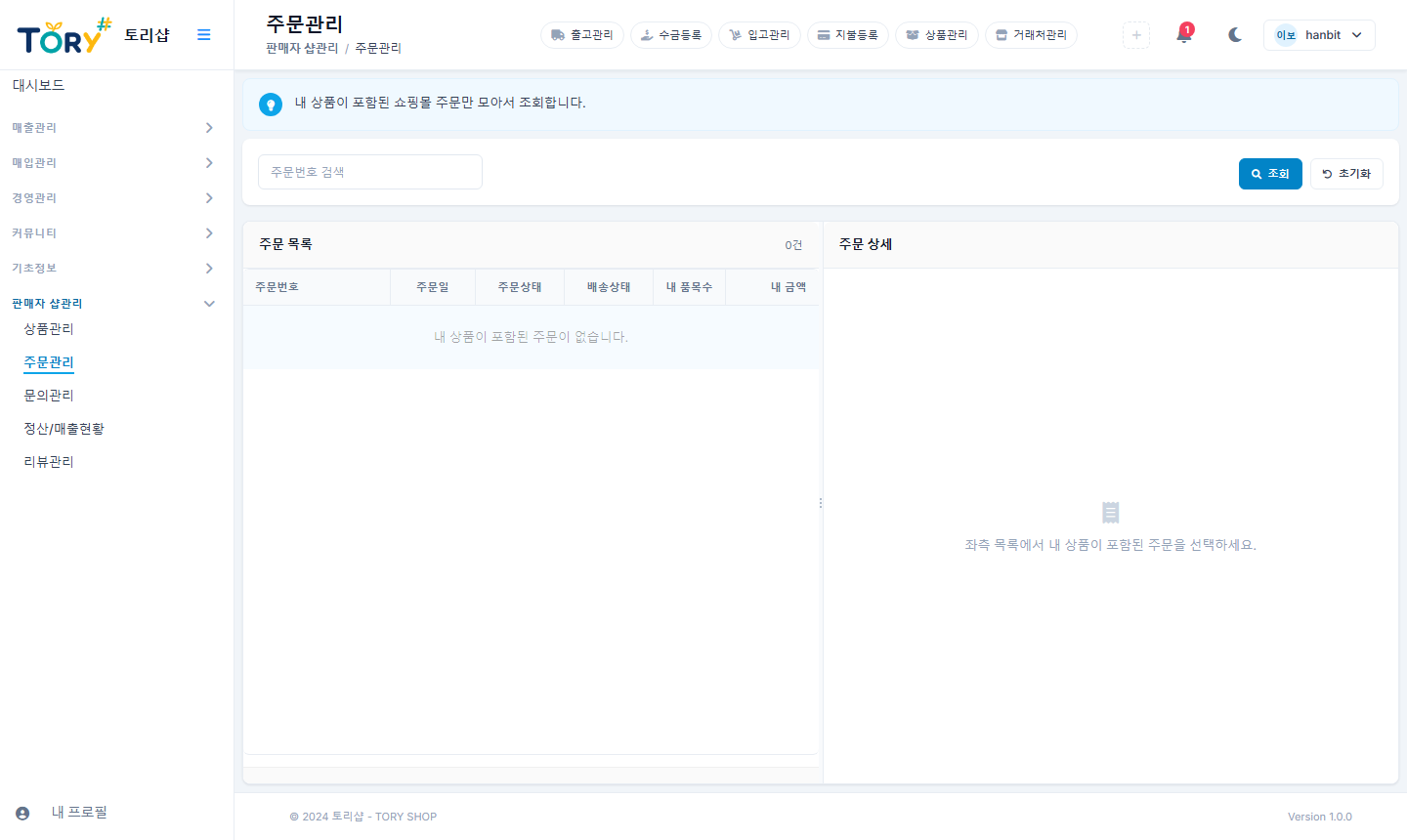Click © 2024 토리샵 - TORY SHOP footer text
Screen dimensions: 1407x840
coord(363,817)
